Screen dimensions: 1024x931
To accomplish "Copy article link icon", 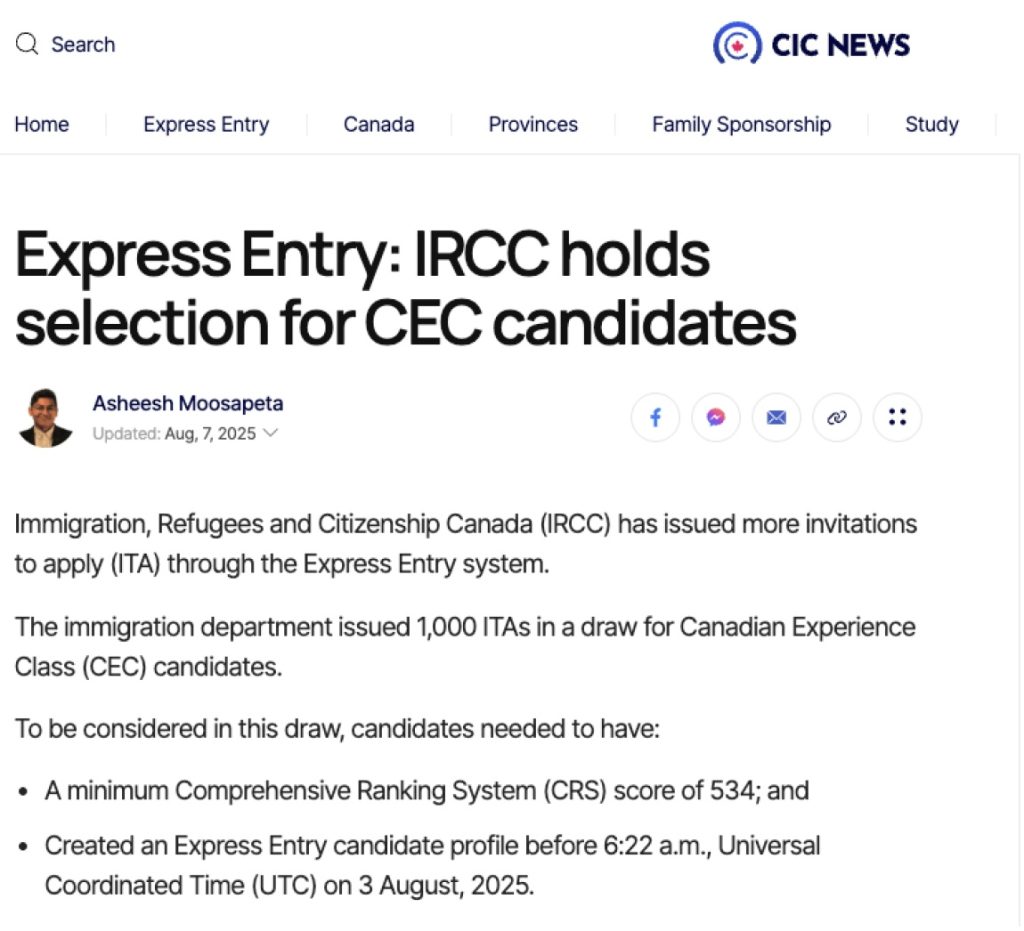I will click(x=837, y=417).
